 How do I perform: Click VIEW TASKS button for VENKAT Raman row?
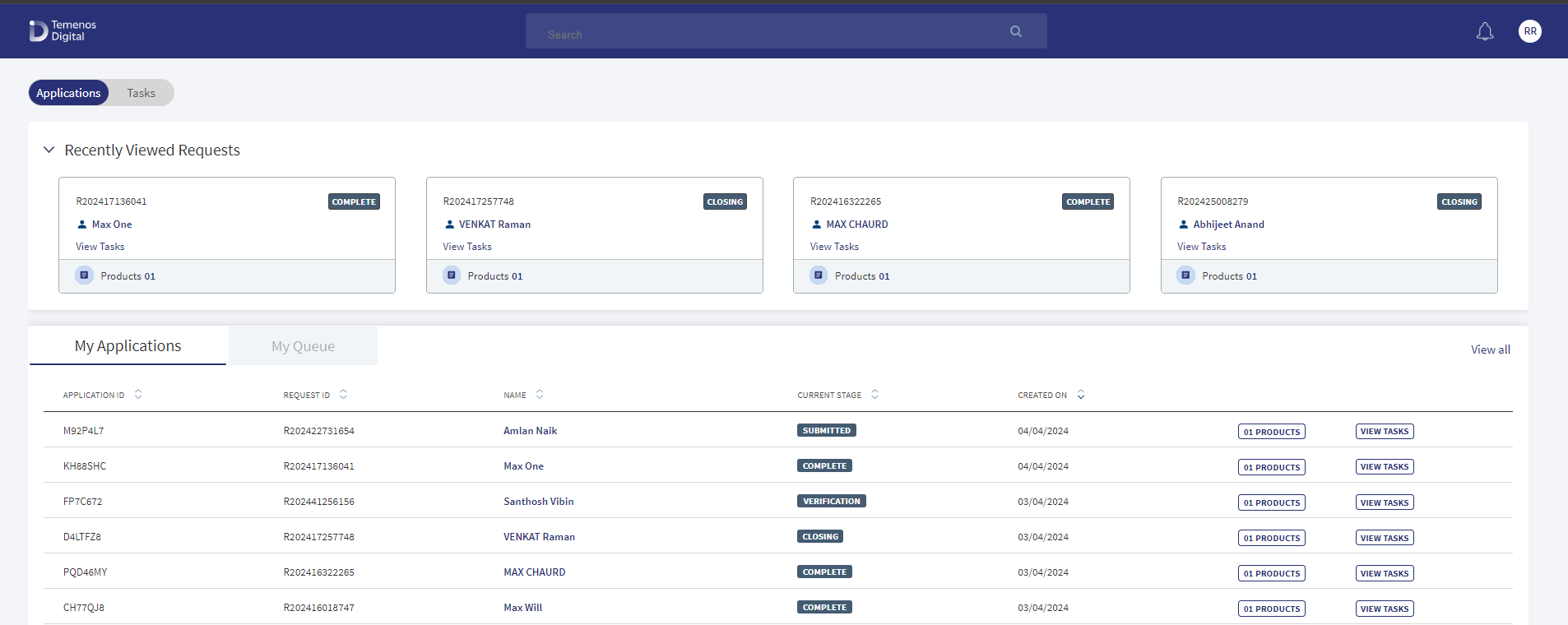[x=1385, y=538]
